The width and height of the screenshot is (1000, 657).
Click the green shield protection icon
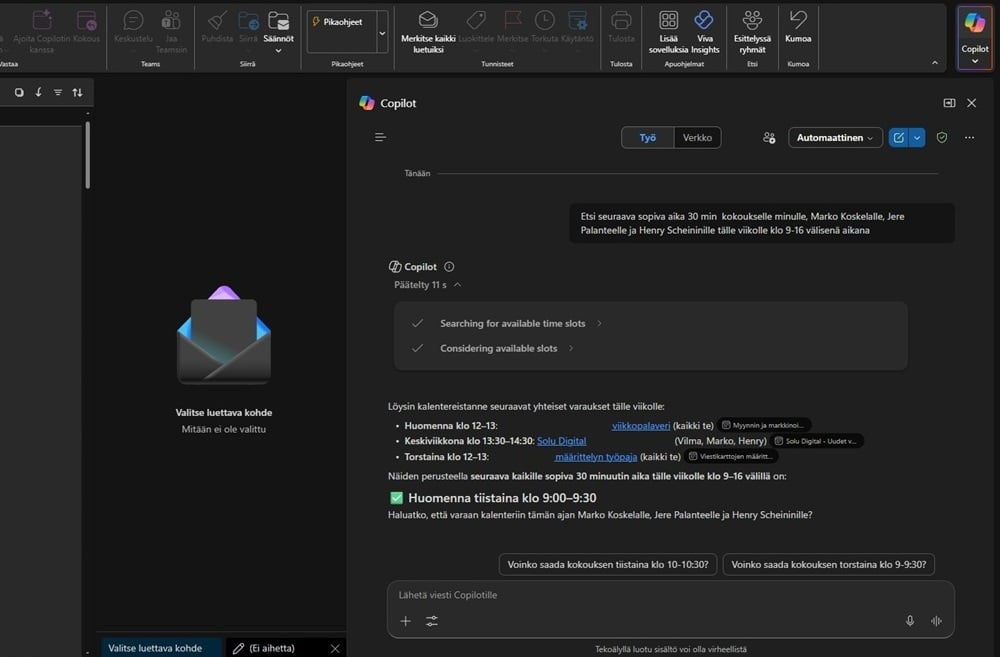(x=942, y=137)
